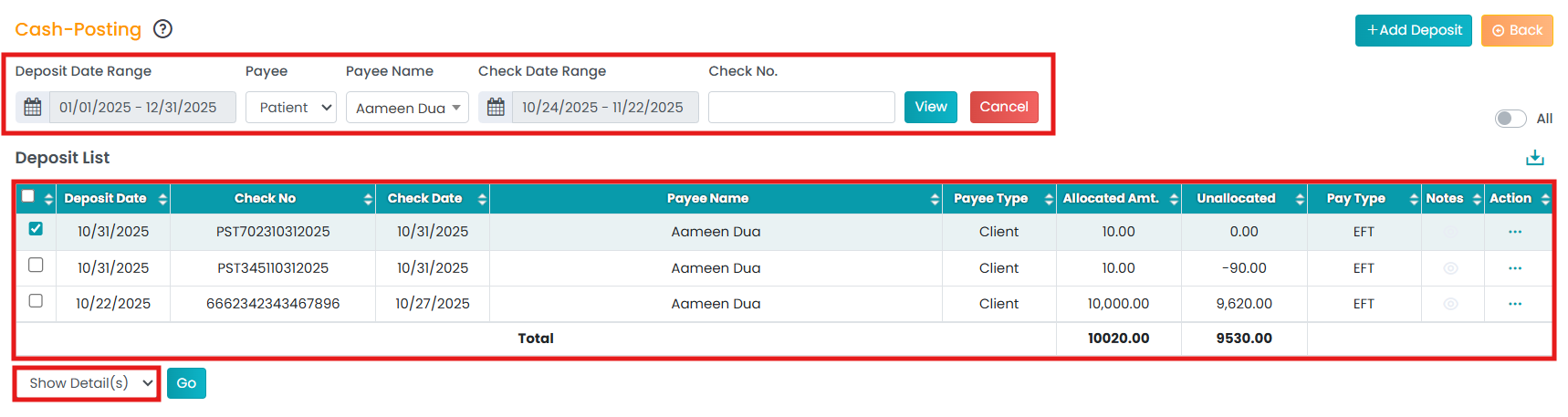Select the 10/22/2025 deposit row checkbox
1568x417 pixels.
coord(36,300)
